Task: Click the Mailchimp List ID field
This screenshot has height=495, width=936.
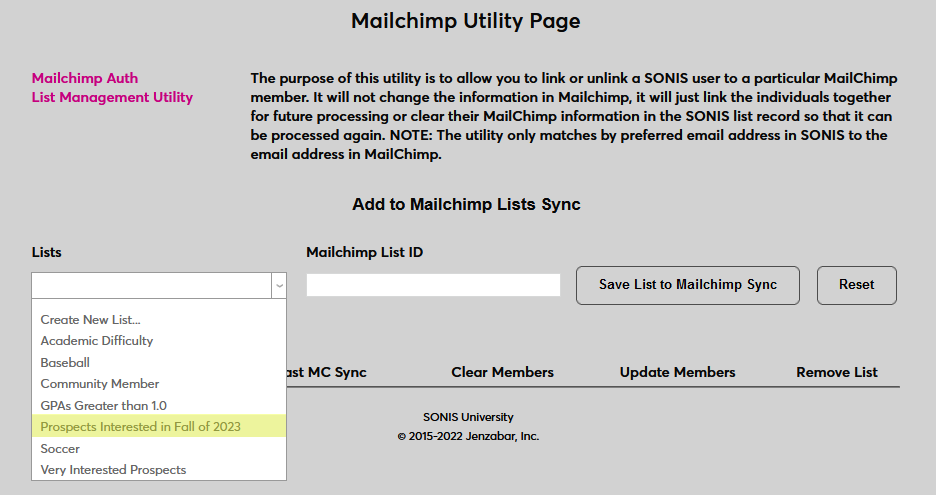Action: 433,285
